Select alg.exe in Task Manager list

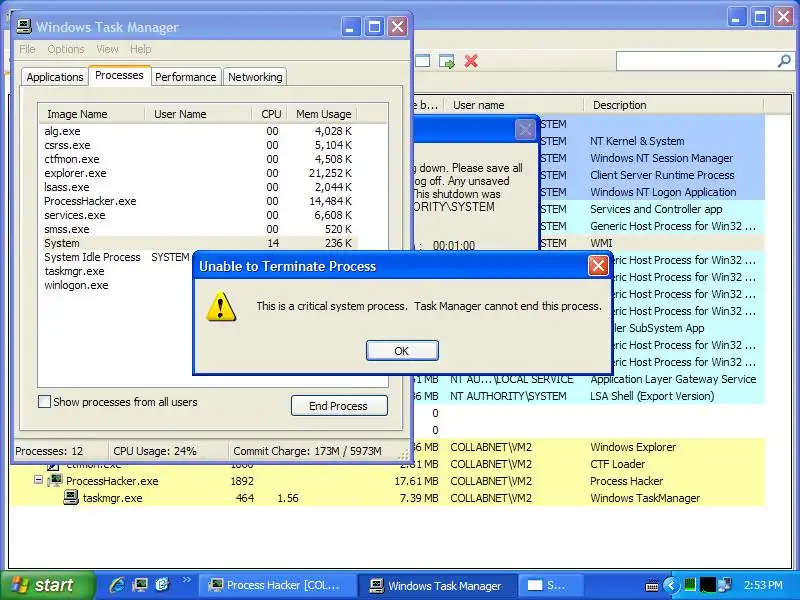(198, 131)
